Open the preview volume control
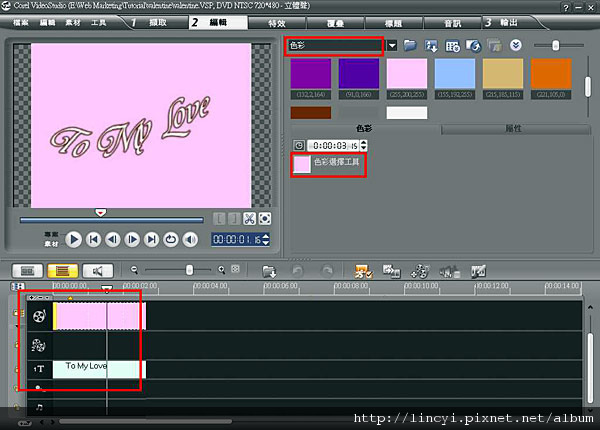The height and width of the screenshot is (430, 600). (x=190, y=240)
